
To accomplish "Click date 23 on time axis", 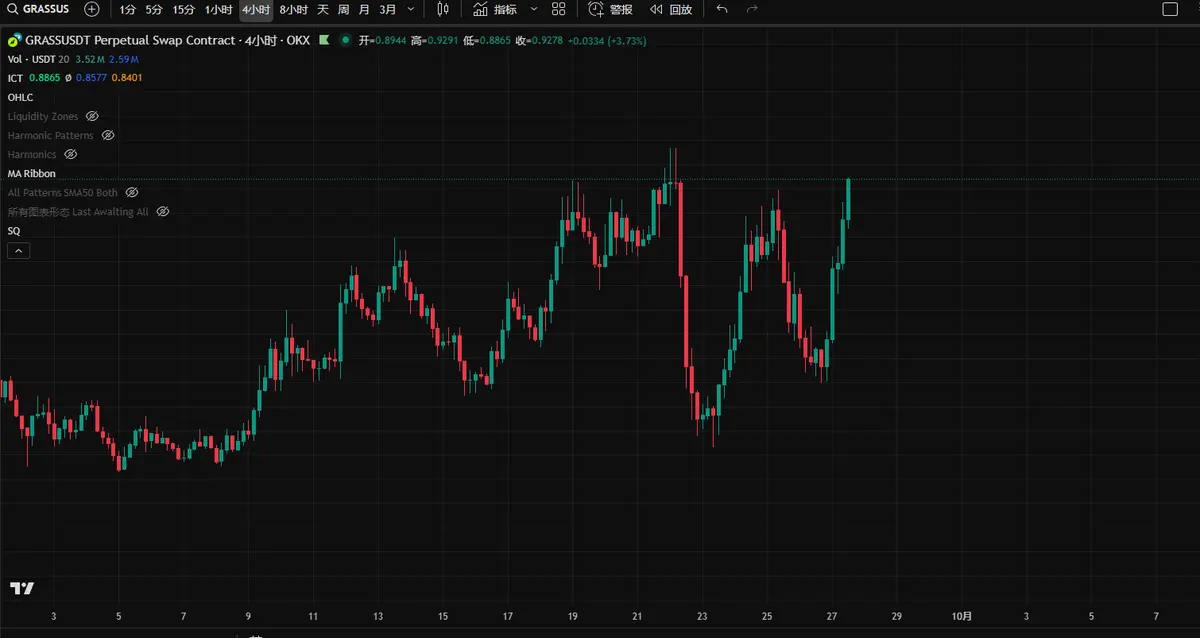I will pos(703,616).
